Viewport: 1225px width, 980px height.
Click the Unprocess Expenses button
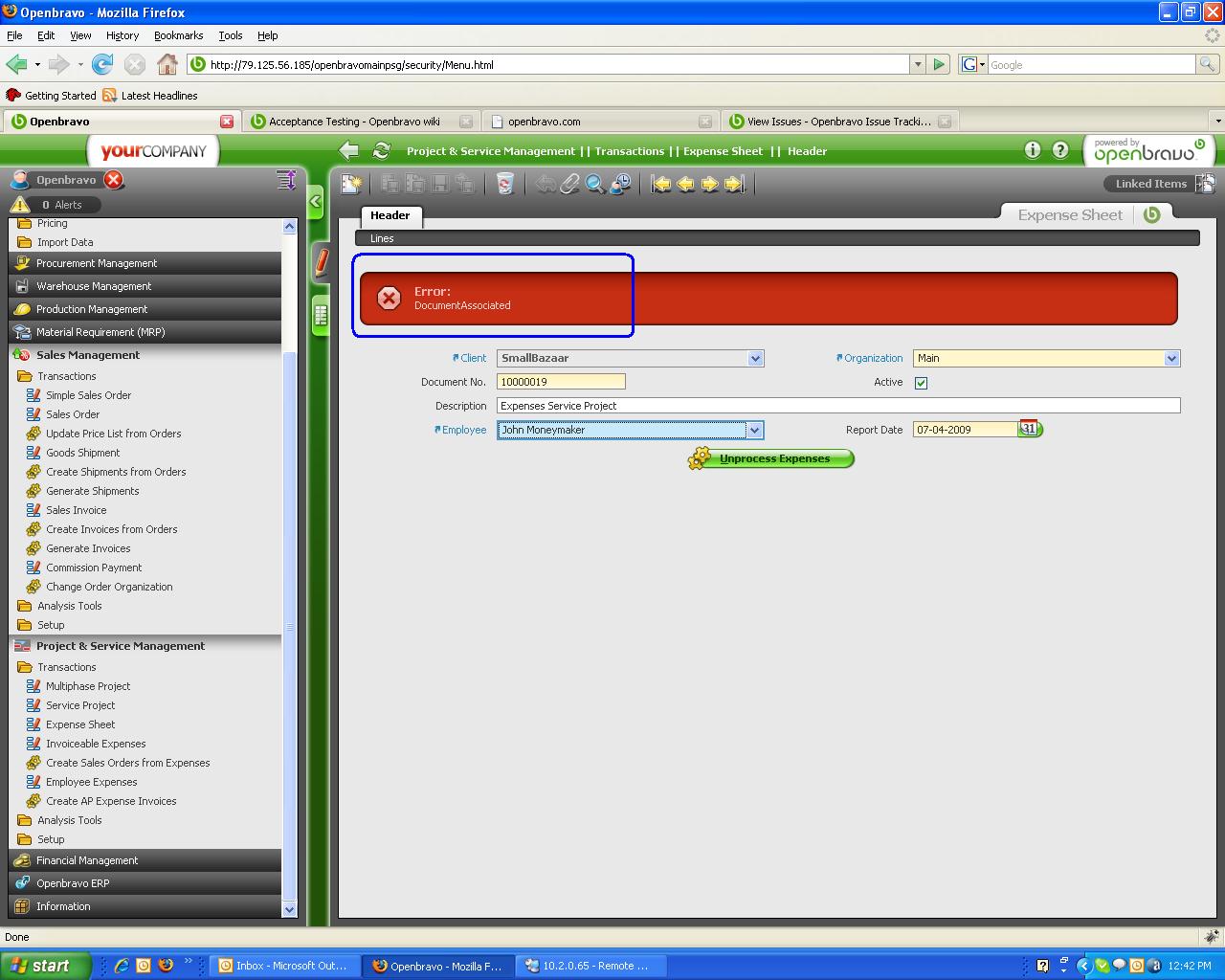pyautogui.click(x=771, y=458)
